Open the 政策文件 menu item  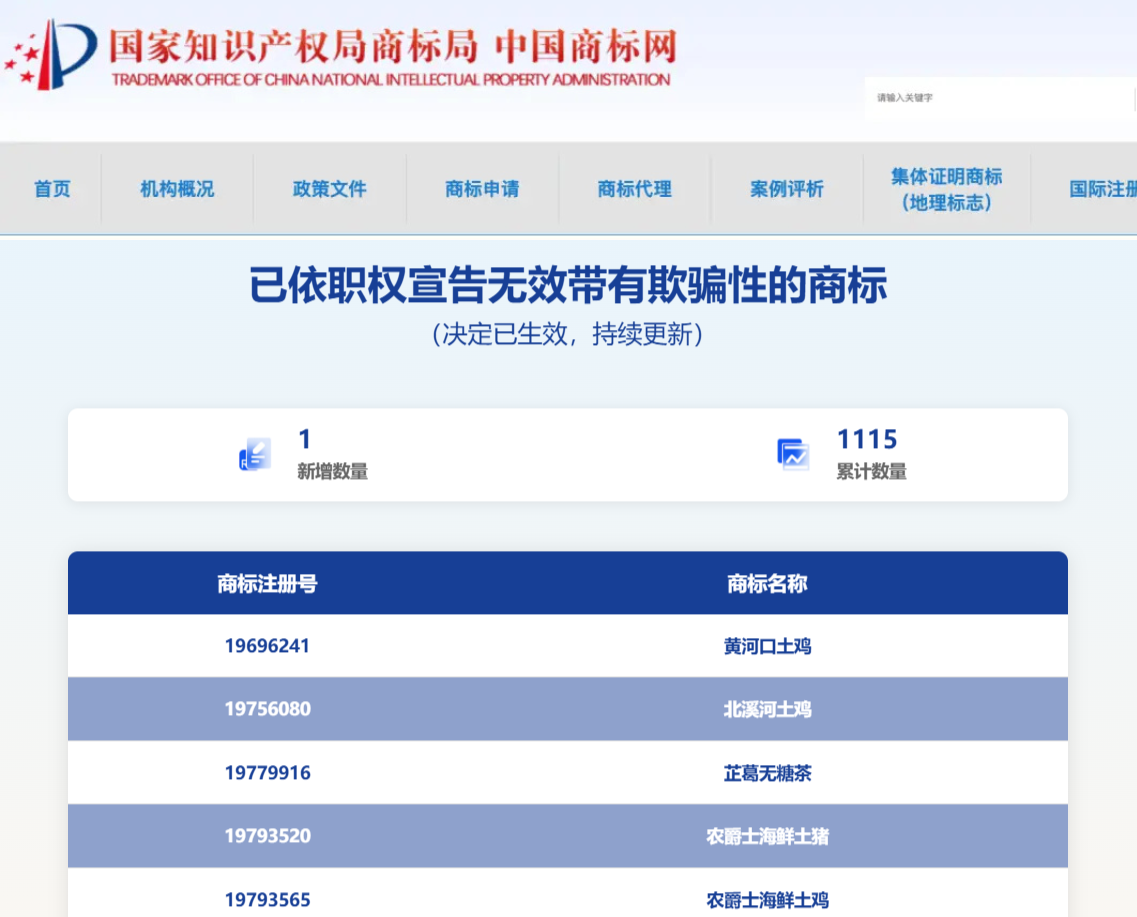click(x=330, y=189)
